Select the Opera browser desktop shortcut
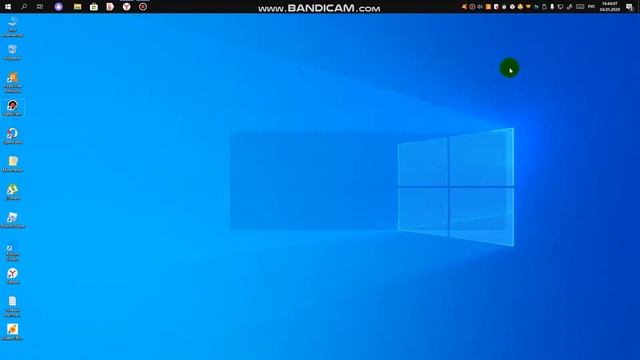Viewport: 640px width, 360px height. click(12, 136)
